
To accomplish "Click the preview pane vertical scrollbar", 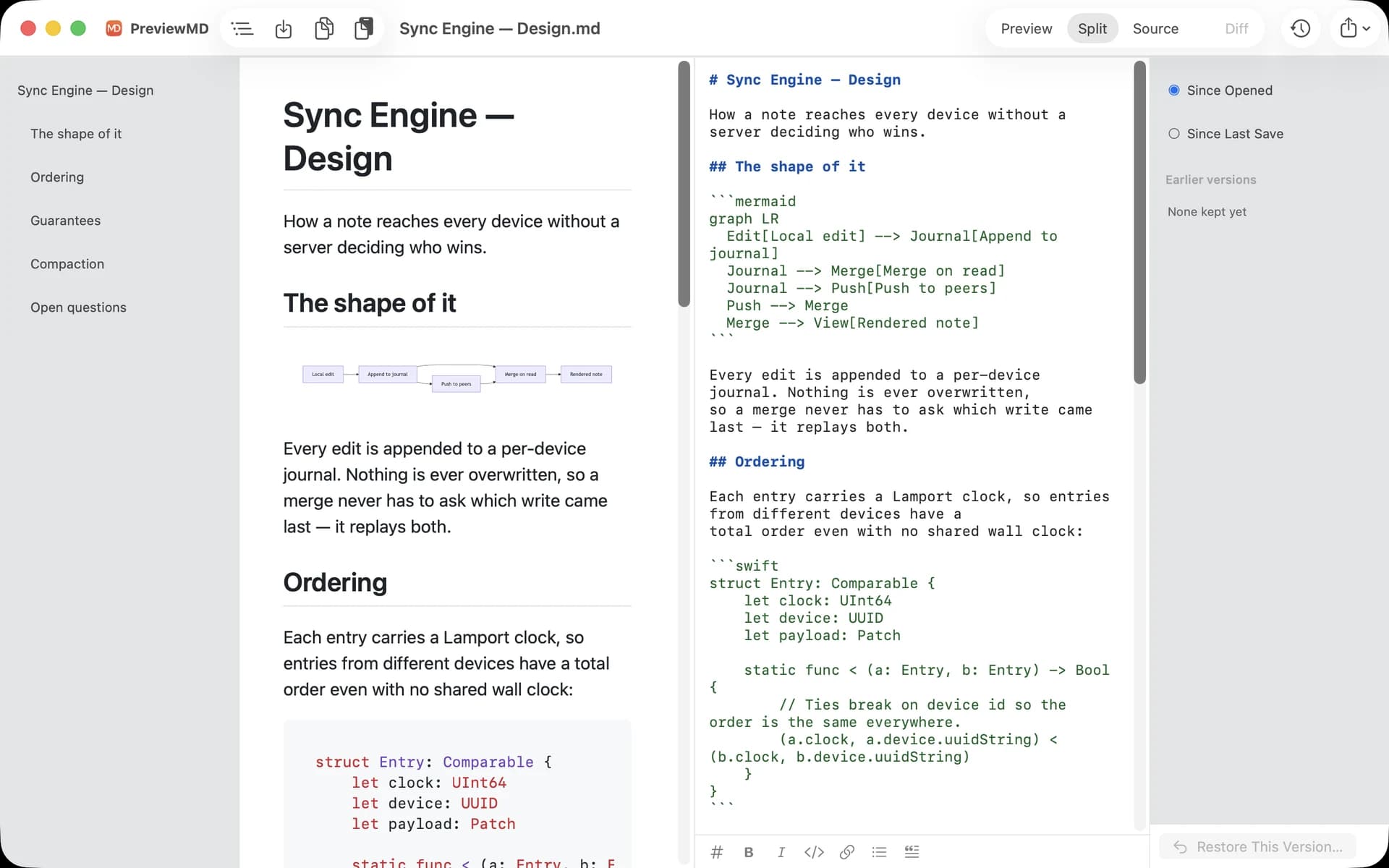I will point(684,184).
